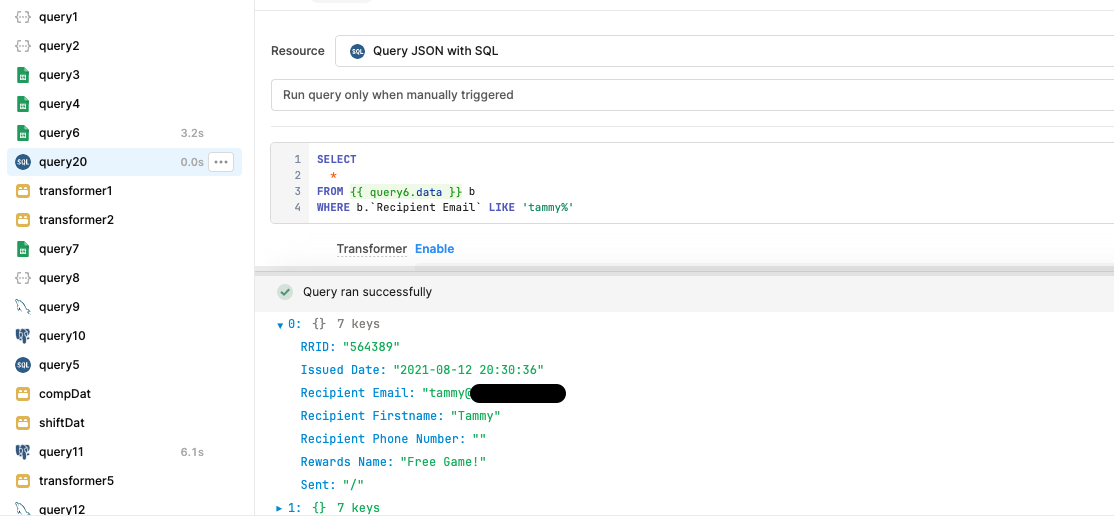
Task: Open the query20 more options menu
Action: [221, 162]
